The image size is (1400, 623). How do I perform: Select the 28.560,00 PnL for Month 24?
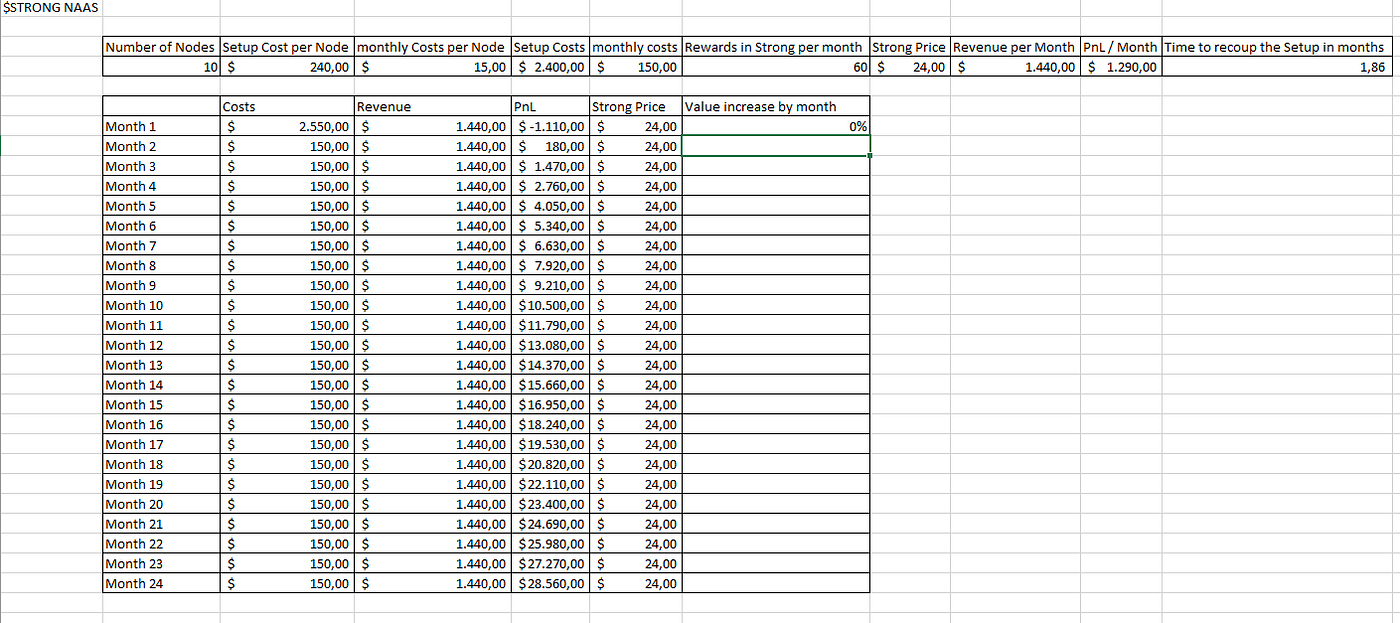(550, 583)
